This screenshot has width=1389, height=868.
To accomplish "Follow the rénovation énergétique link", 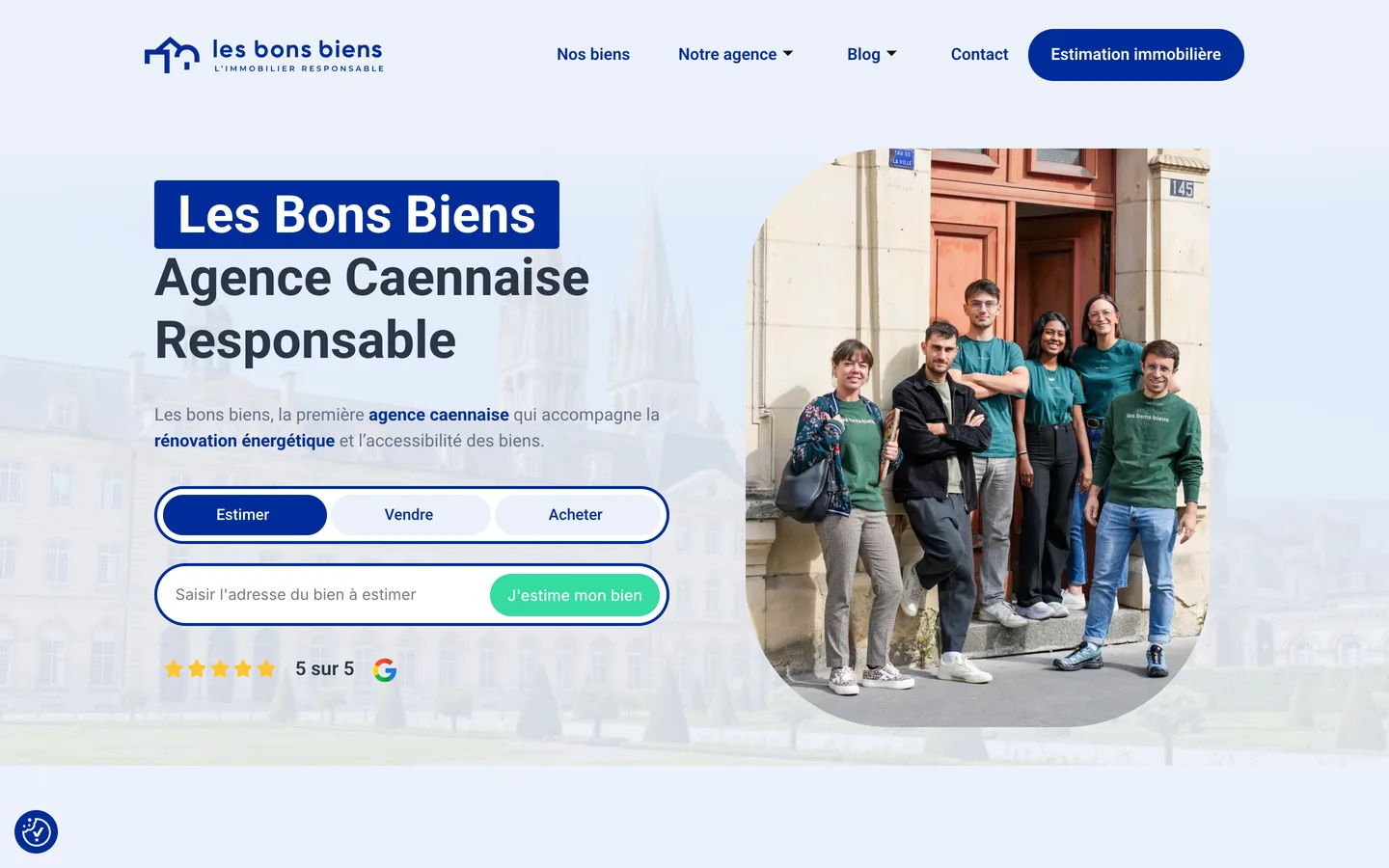I will pyautogui.click(x=245, y=441).
